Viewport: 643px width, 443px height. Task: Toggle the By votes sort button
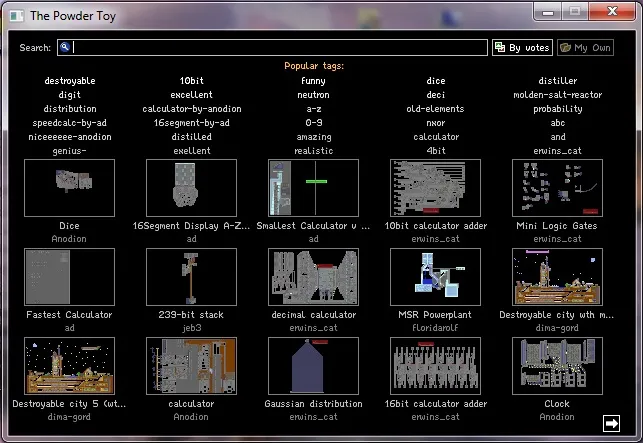tap(522, 47)
